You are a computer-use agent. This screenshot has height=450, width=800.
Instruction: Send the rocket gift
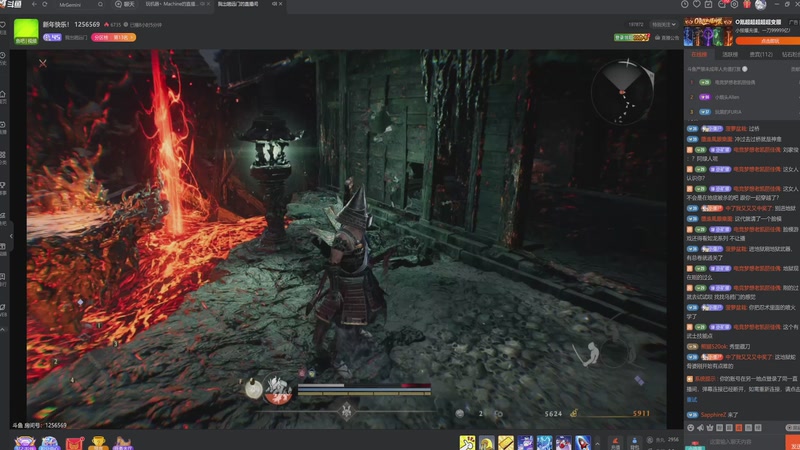click(583, 442)
